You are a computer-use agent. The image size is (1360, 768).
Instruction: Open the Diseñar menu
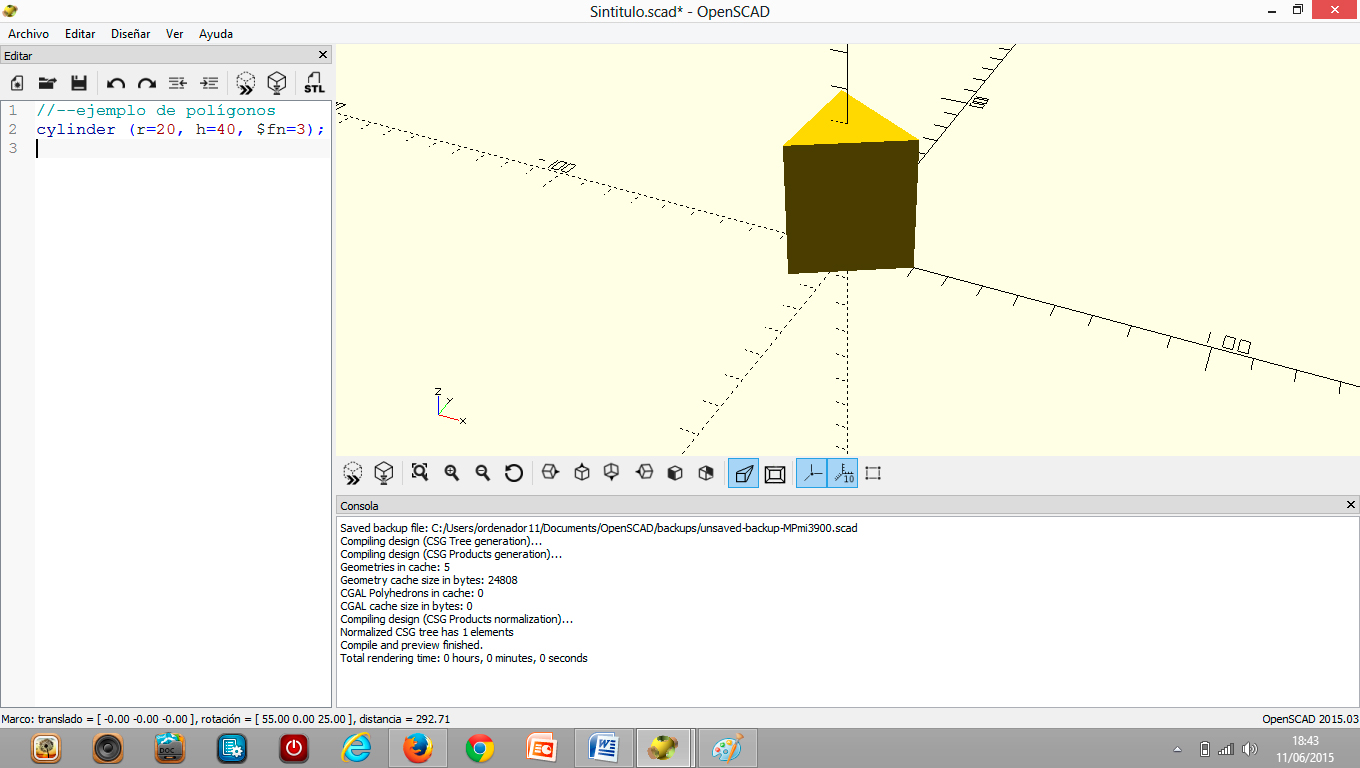pyautogui.click(x=130, y=33)
